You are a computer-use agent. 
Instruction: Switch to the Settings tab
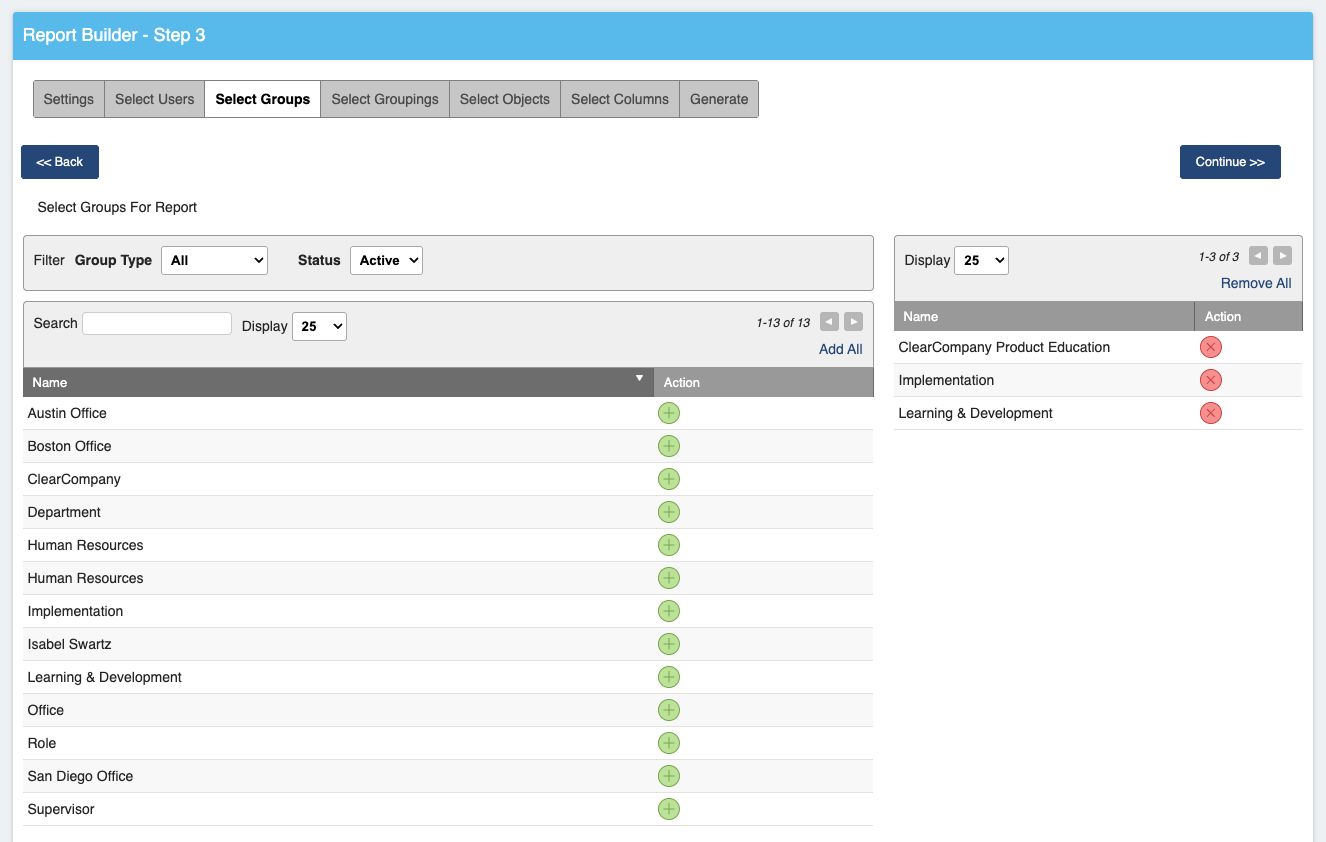tap(69, 99)
